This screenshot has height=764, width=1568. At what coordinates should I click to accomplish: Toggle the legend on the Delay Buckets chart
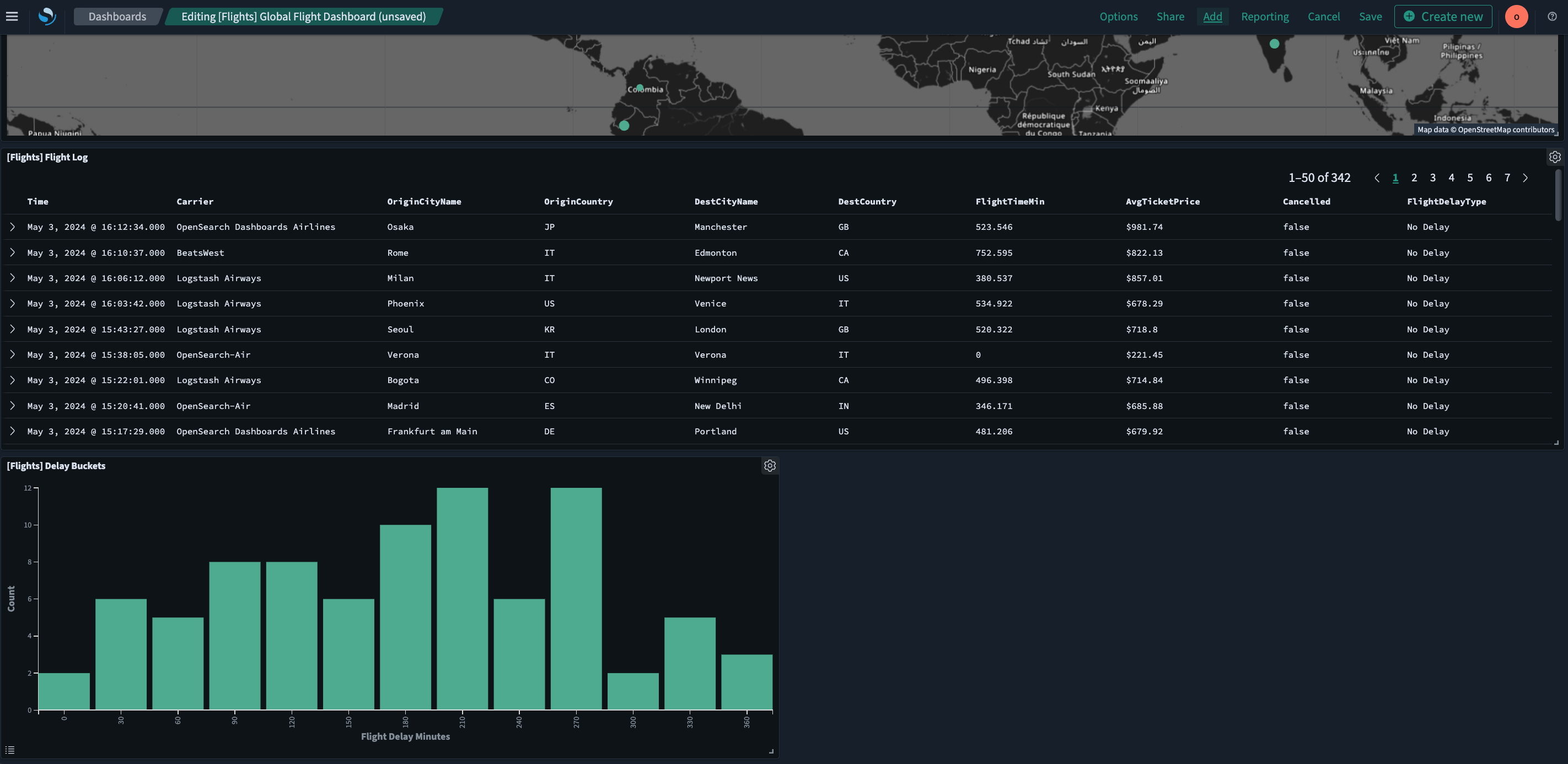[x=10, y=749]
